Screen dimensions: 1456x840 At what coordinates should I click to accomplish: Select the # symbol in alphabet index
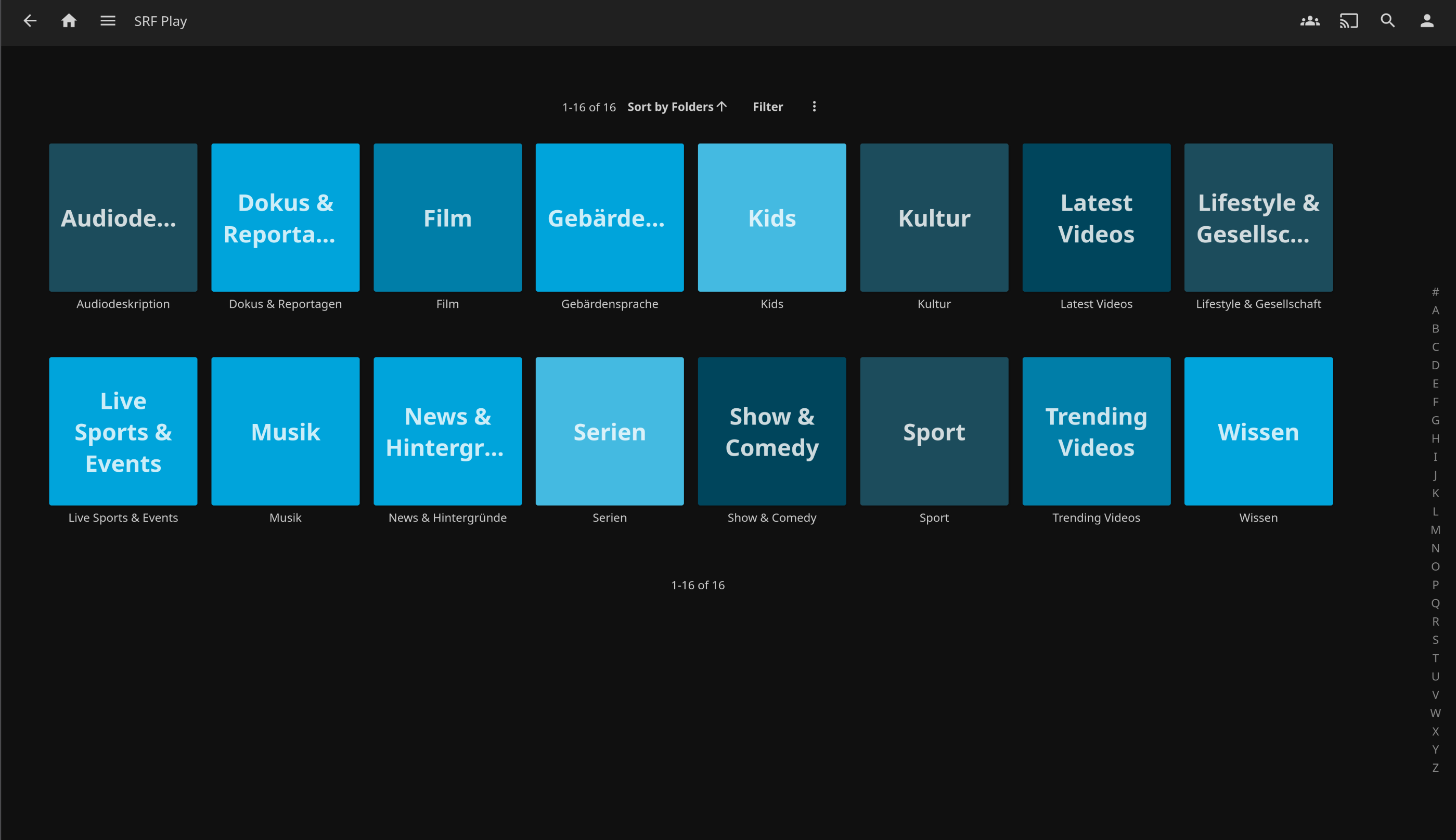[x=1435, y=292]
